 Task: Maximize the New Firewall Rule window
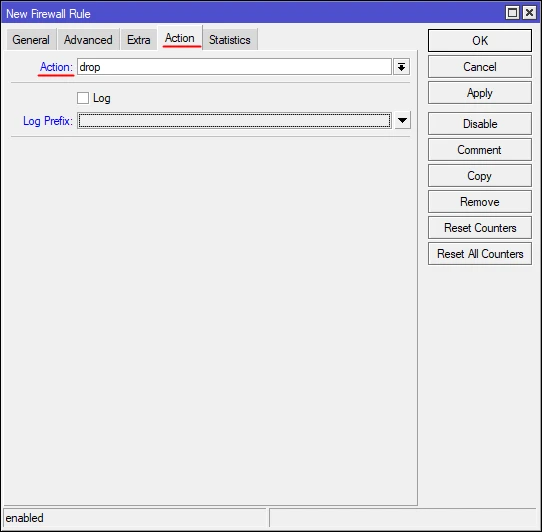tap(512, 13)
